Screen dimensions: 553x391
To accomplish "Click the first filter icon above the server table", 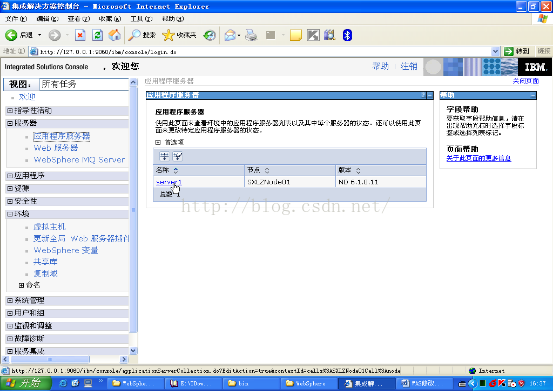I will (164, 156).
